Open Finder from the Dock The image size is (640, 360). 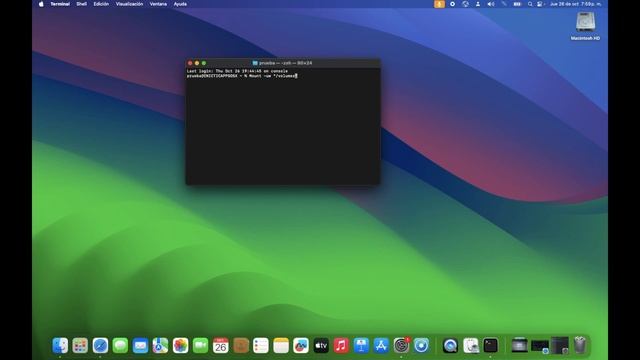tap(60, 346)
